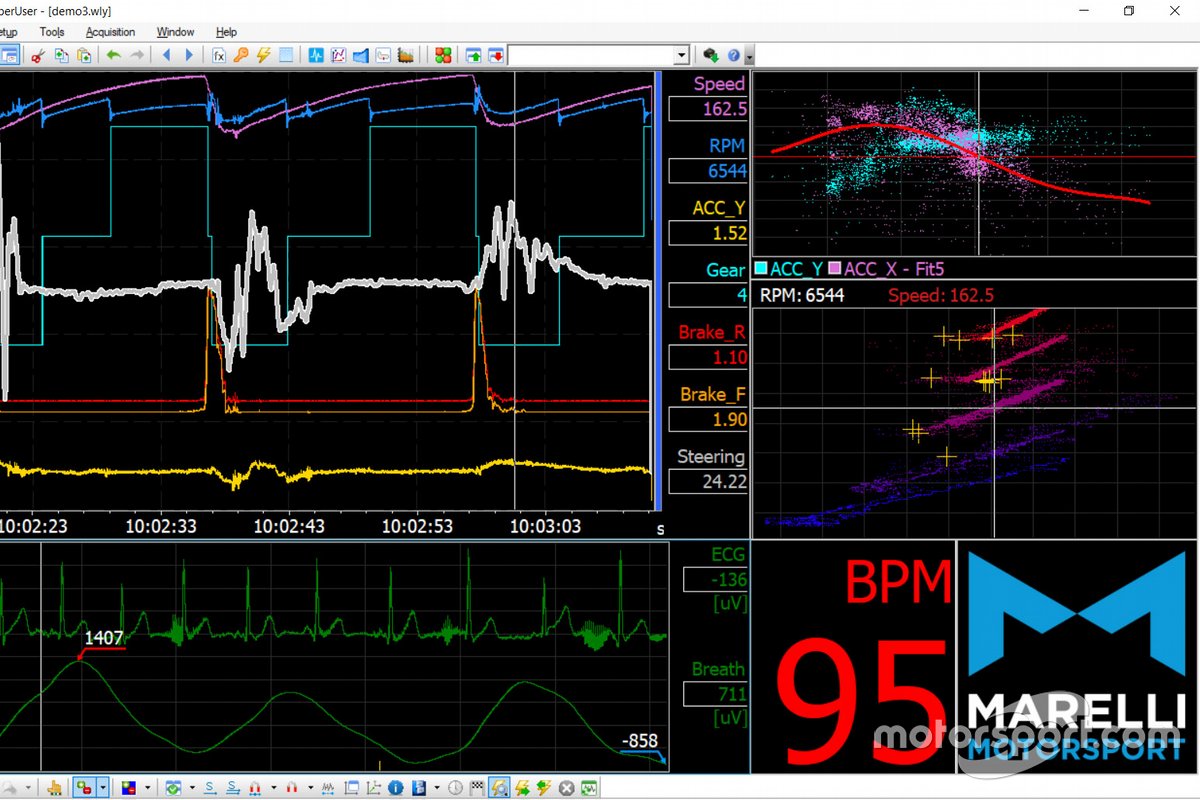1200x800 pixels.
Task: Click the ACC_Y channel label
Action: tap(719, 208)
